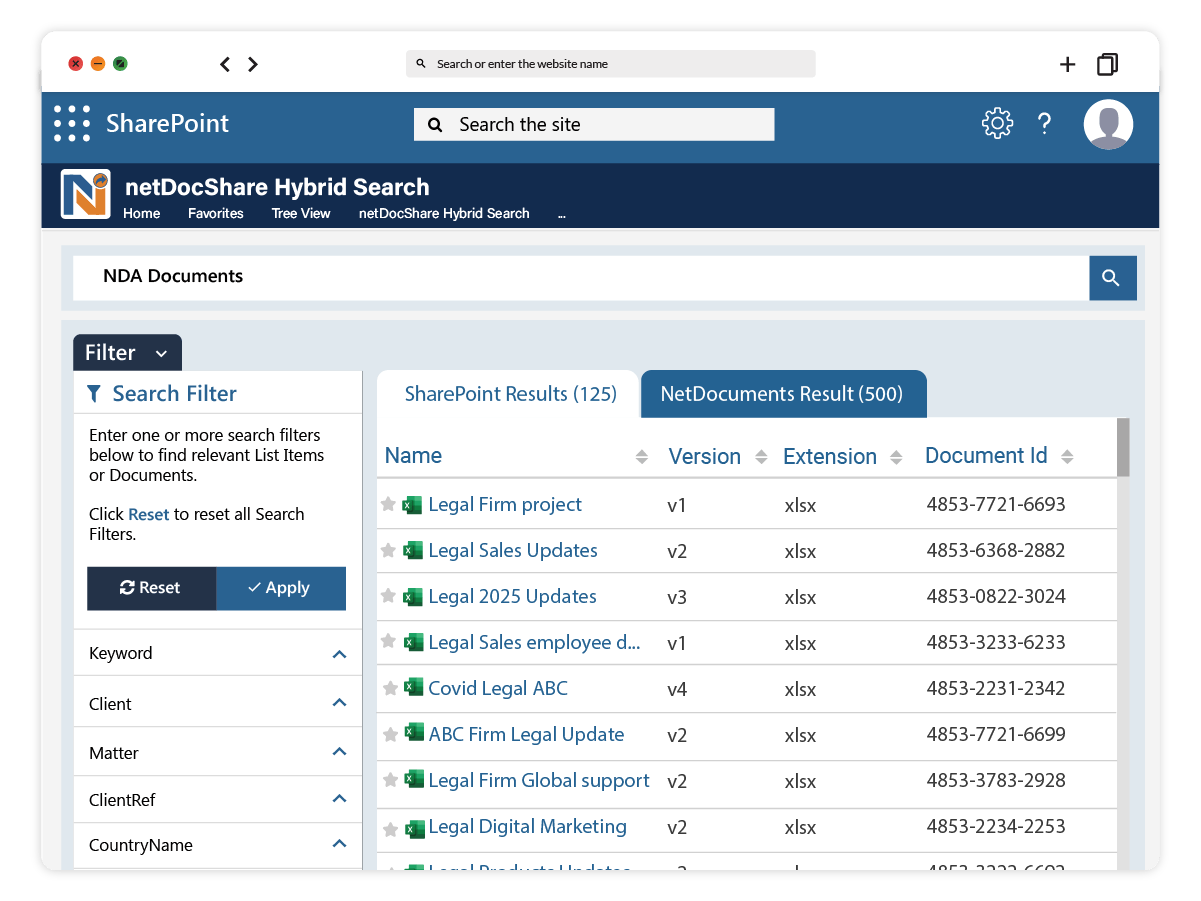This screenshot has width=1201, height=901.
Task: Sort by Version column sort arrows
Action: click(761, 457)
